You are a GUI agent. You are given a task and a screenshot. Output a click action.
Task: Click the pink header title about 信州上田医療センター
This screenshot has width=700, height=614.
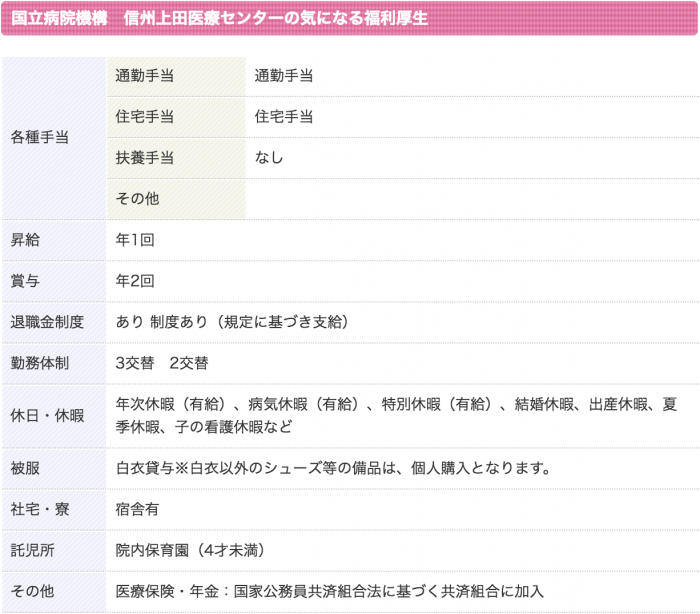click(x=219, y=18)
